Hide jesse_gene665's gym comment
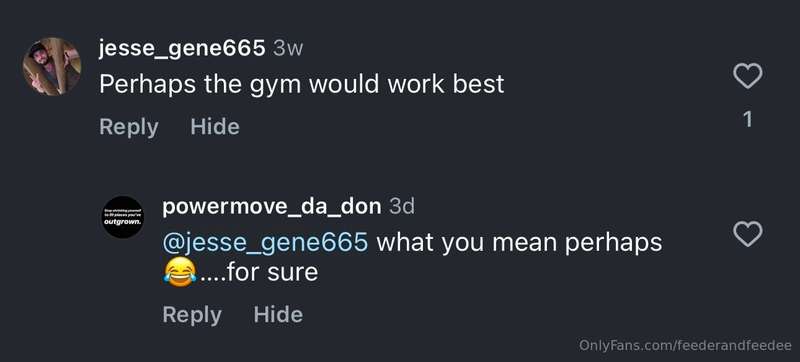The width and height of the screenshot is (800, 362). 215,126
